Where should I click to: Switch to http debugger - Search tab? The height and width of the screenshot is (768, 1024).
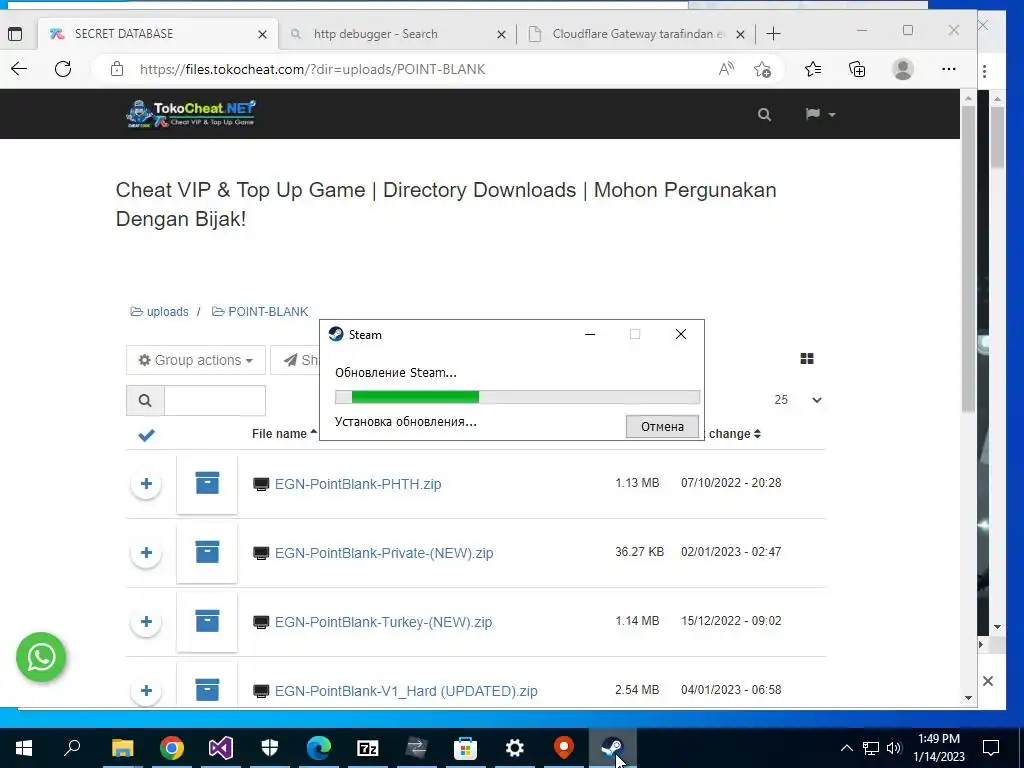(398, 34)
